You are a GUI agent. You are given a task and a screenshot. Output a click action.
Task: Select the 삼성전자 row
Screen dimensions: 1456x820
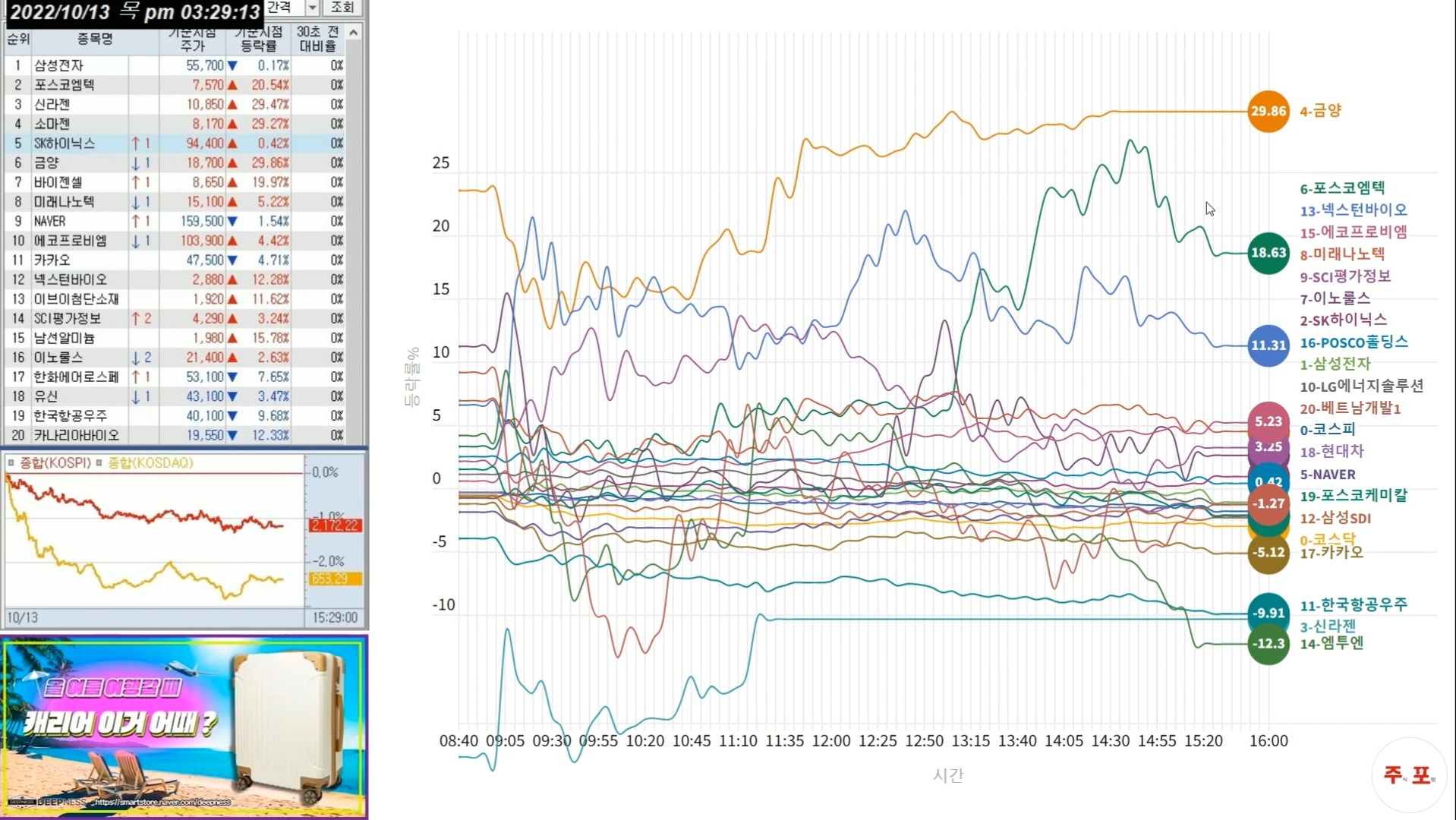click(175, 65)
